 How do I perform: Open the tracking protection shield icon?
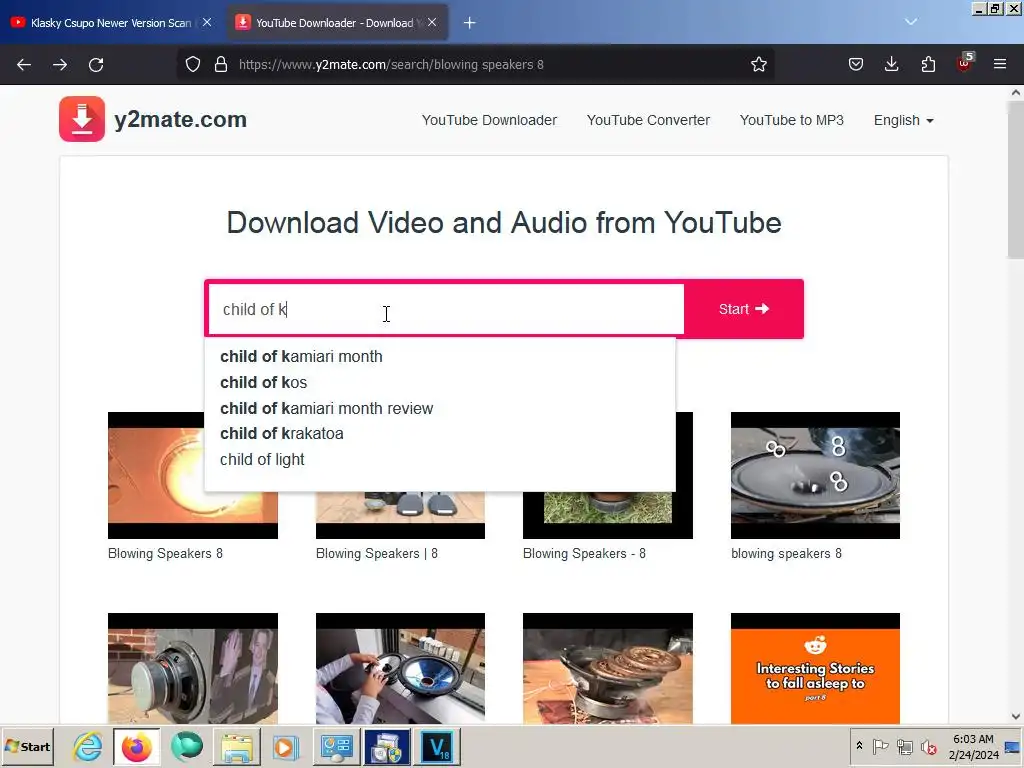pos(193,65)
